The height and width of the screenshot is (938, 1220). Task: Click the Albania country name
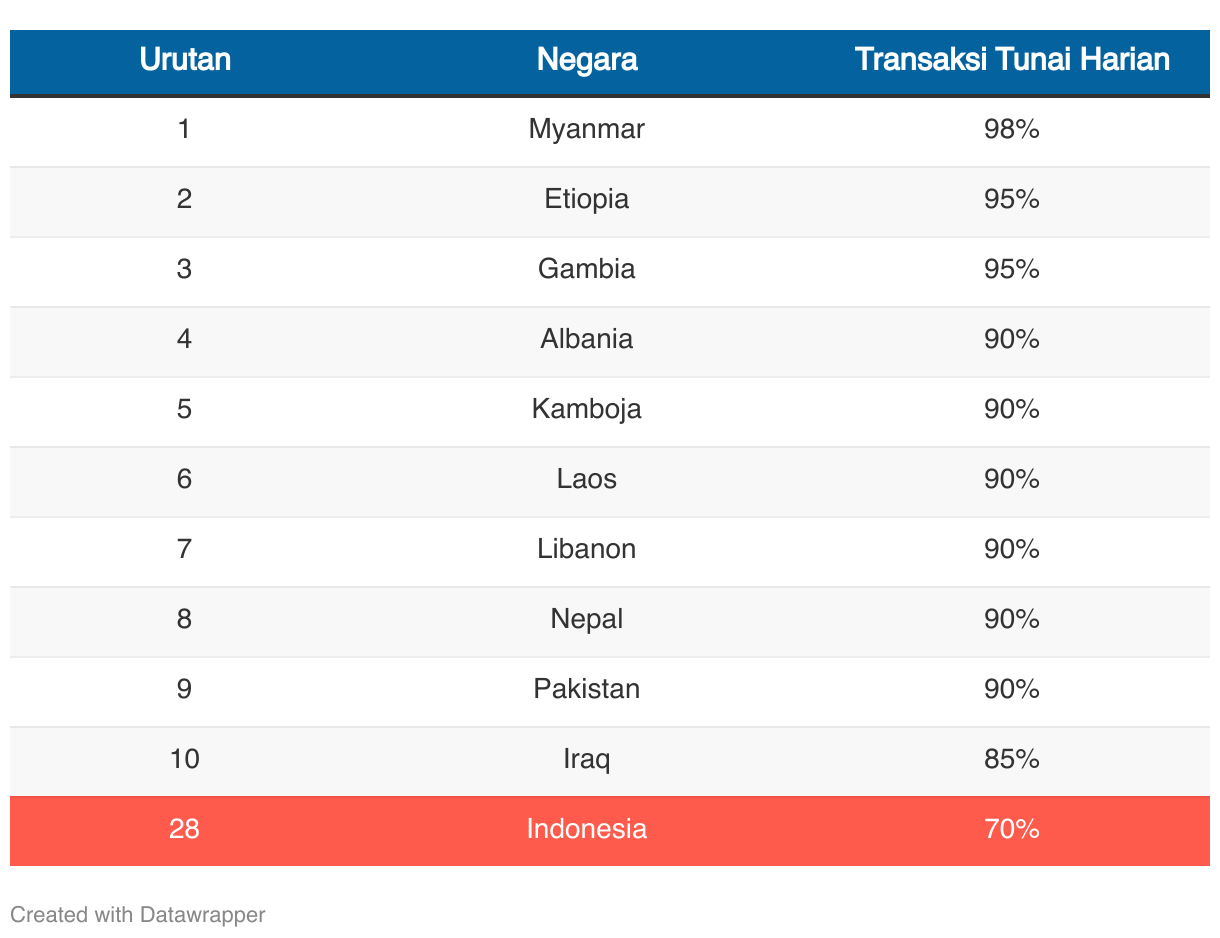[x=587, y=339]
